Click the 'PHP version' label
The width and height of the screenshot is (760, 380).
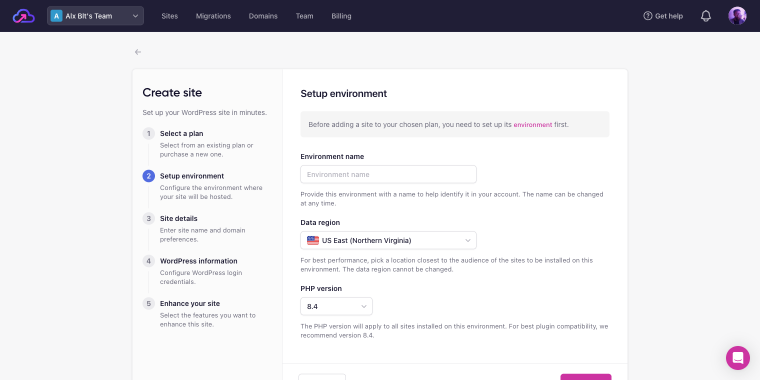[x=321, y=288]
